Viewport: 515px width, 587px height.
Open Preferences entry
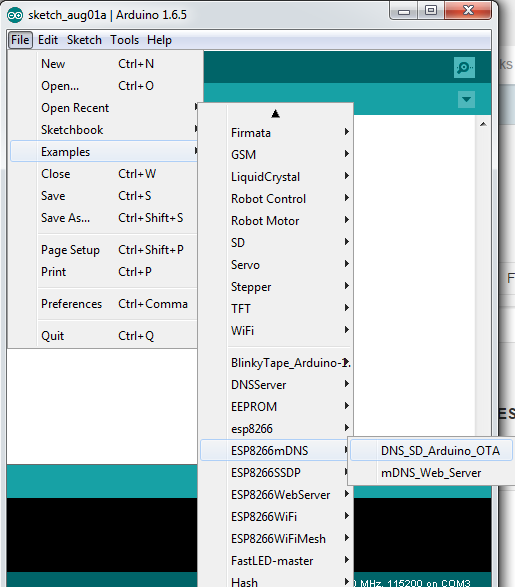(x=103, y=304)
